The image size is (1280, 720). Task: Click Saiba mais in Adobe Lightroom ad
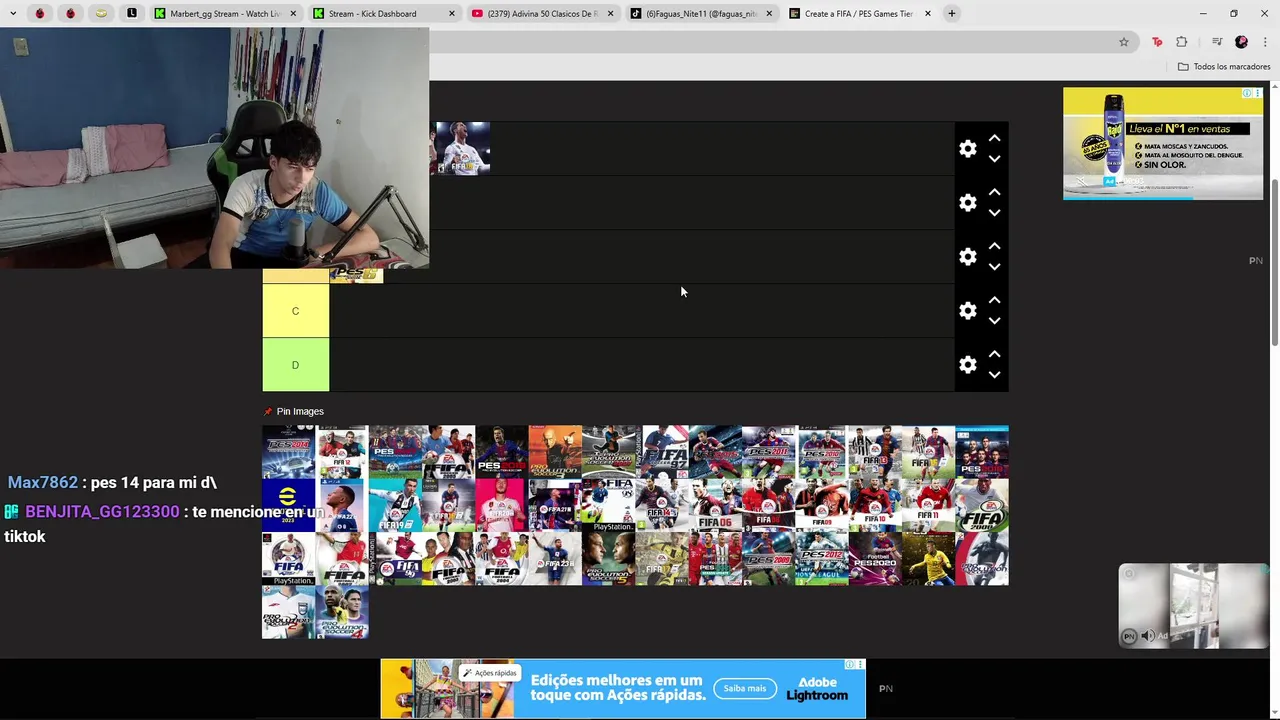(744, 688)
